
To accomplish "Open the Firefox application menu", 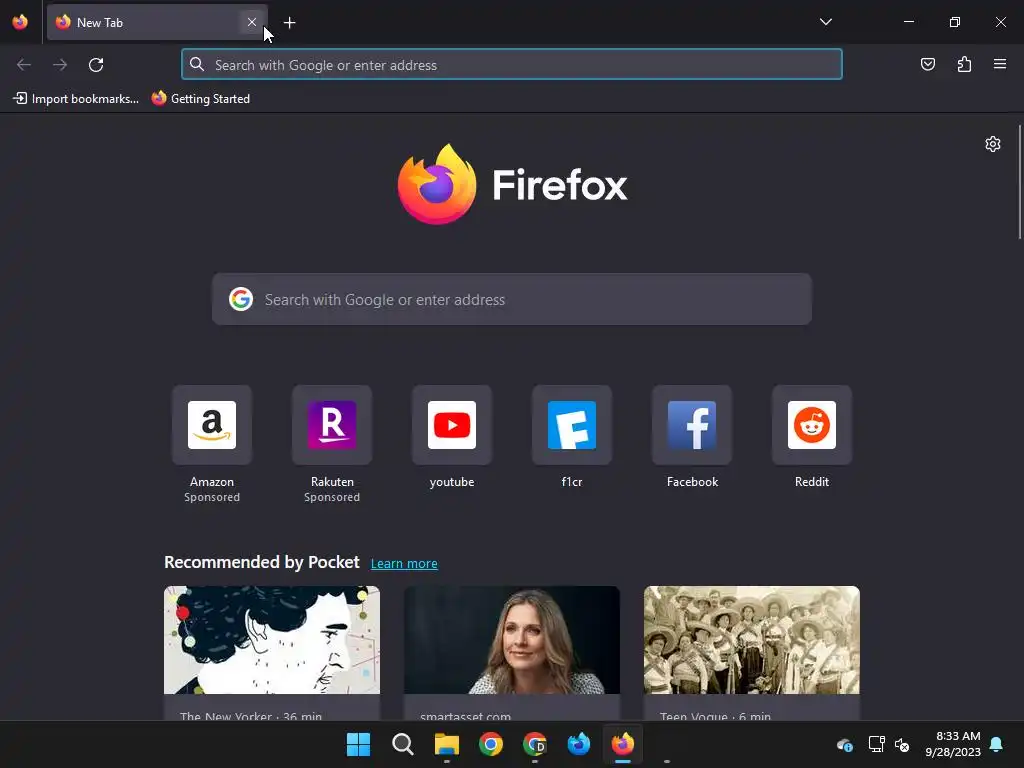I will pos(1000,64).
